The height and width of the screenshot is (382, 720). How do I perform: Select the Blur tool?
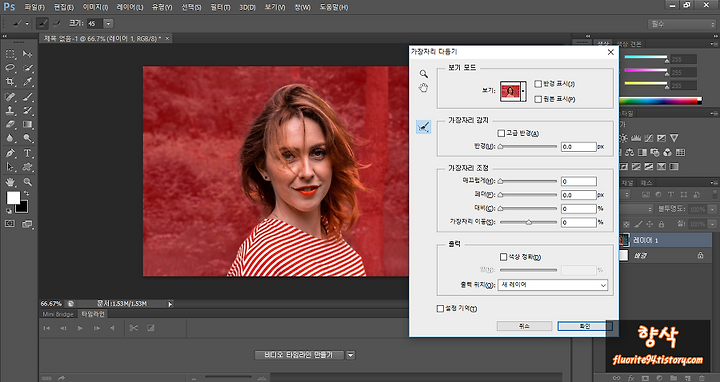pos(10,138)
